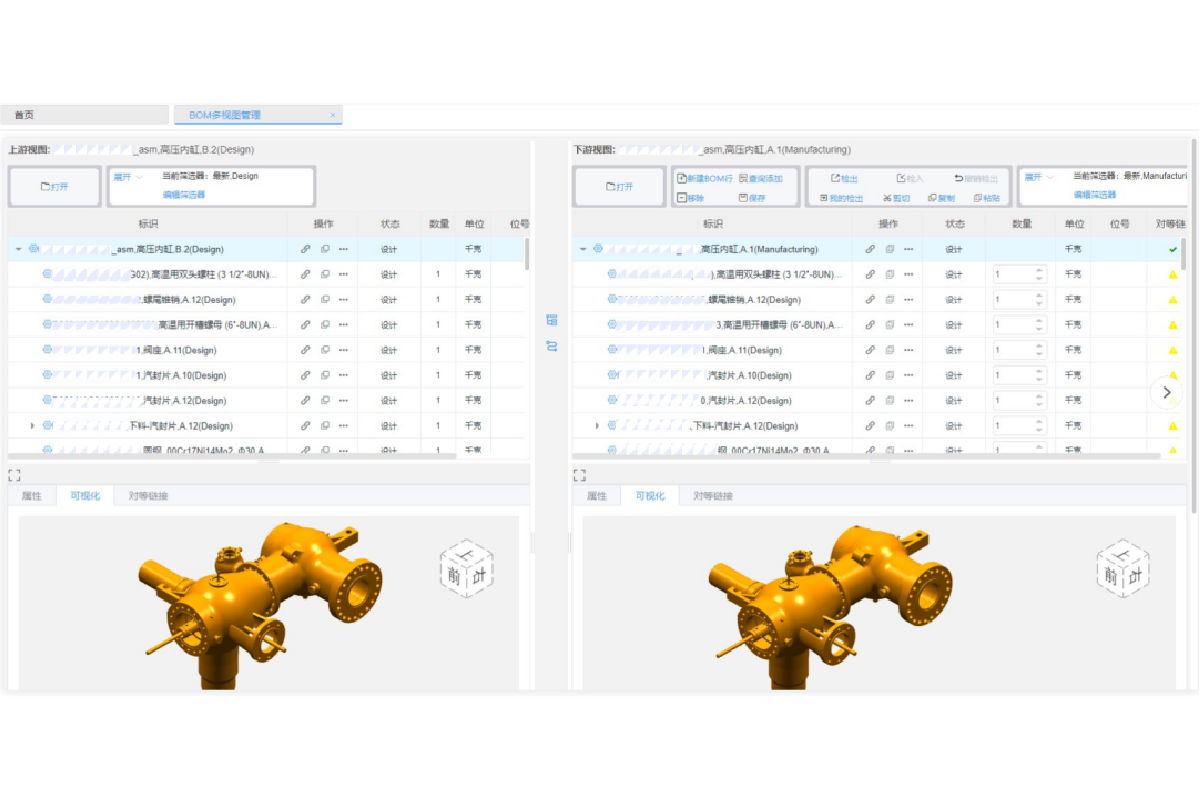The width and height of the screenshot is (1200, 800).
Task: Open more options in downstream 螺尾锥销 row
Action: 908,299
